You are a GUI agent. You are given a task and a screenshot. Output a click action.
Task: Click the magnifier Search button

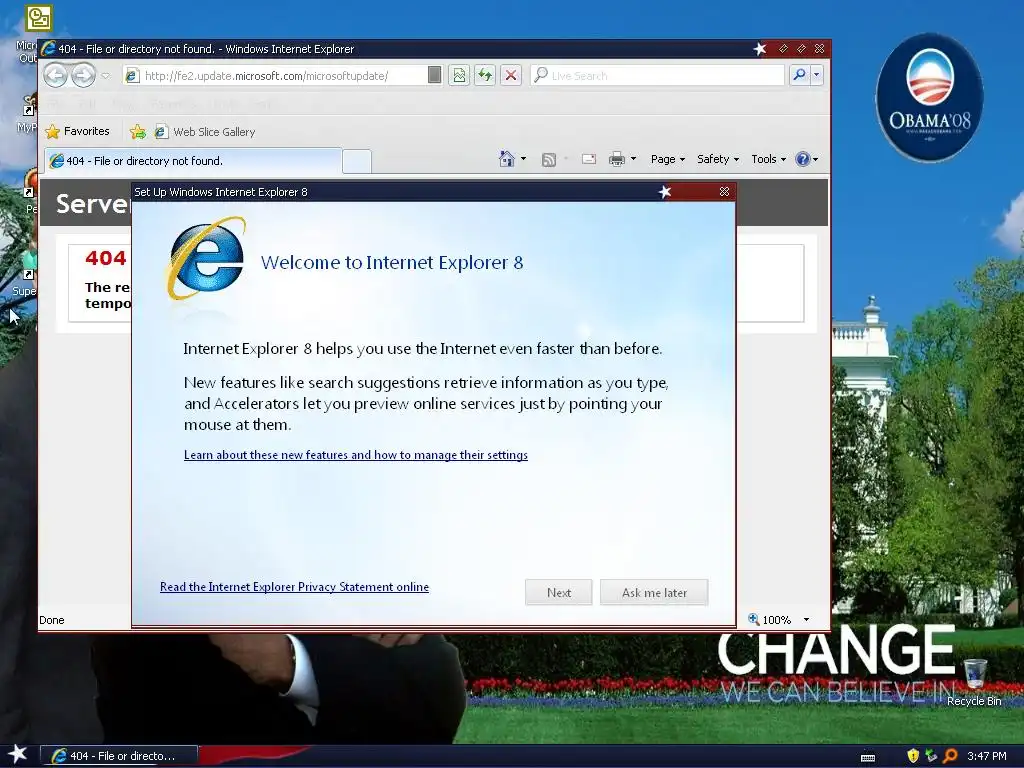click(x=799, y=75)
